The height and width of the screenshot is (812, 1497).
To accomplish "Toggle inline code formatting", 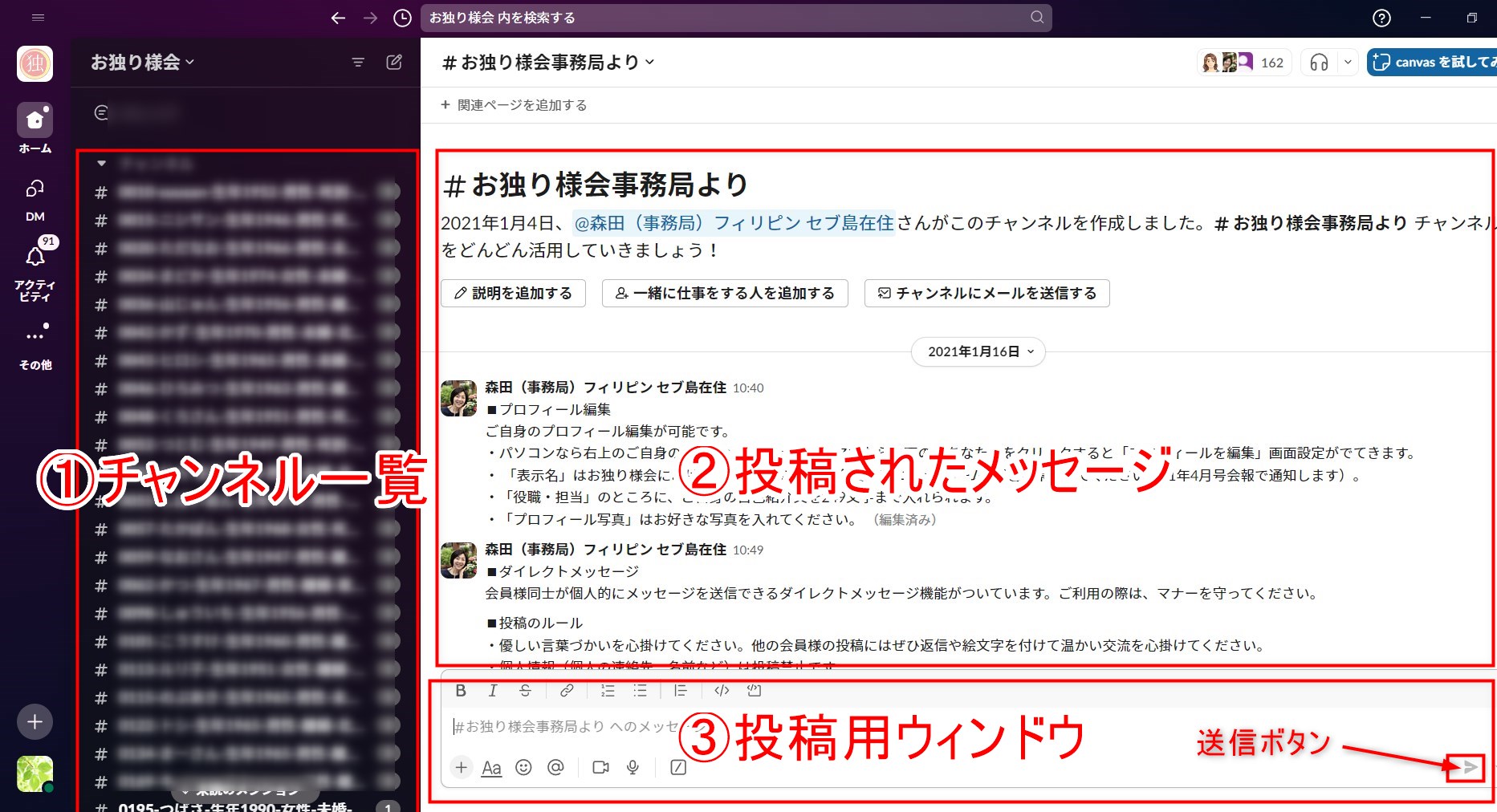I will click(722, 690).
